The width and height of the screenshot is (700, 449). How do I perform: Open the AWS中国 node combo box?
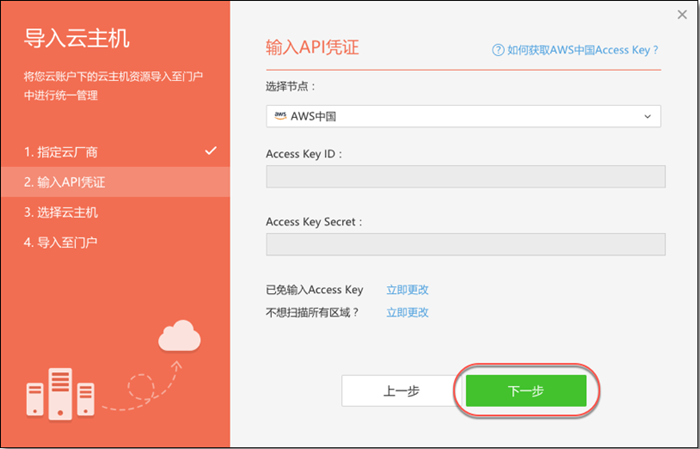coord(463,117)
